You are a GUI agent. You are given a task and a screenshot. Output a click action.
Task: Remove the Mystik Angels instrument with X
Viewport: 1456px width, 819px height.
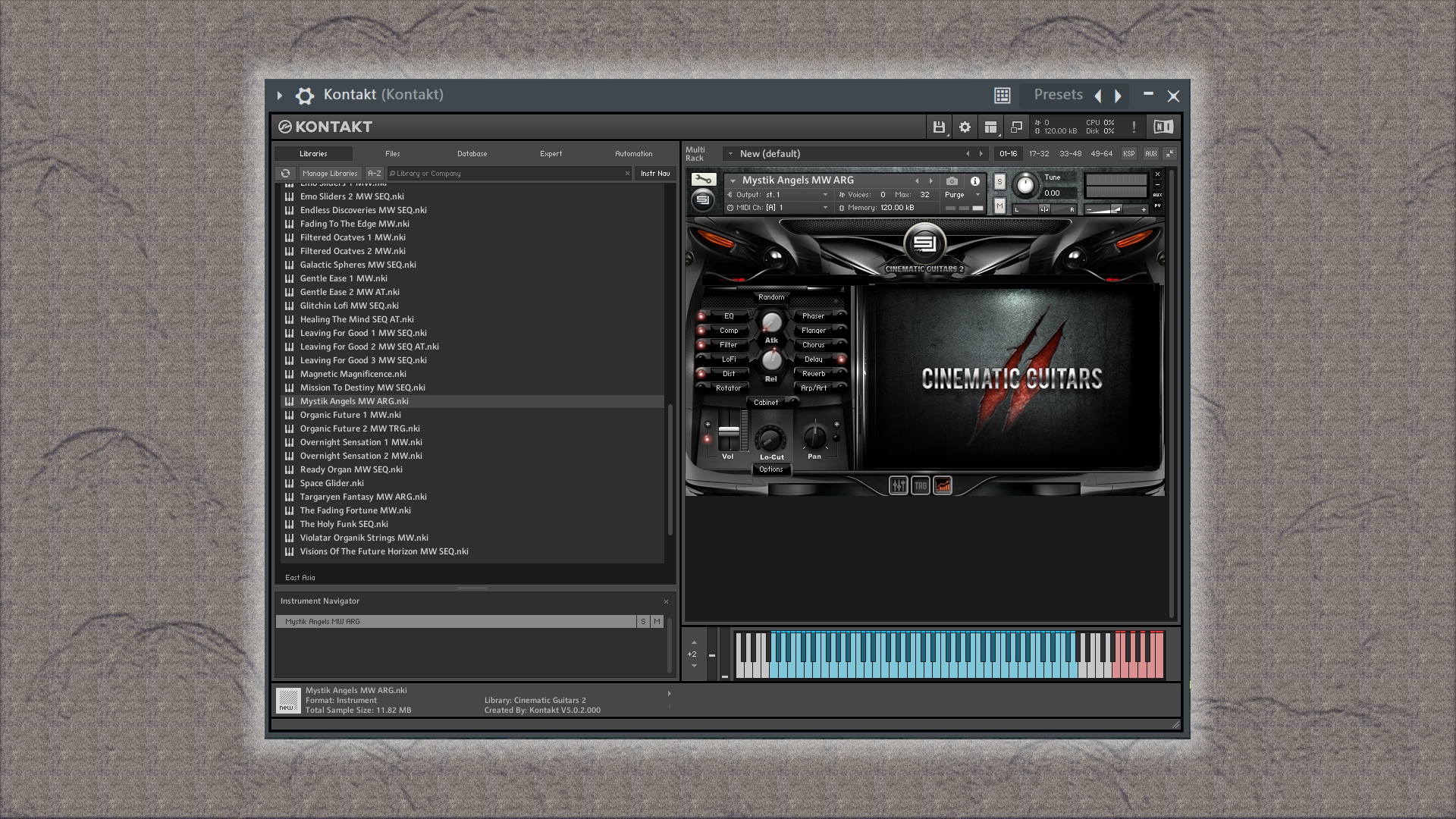pyautogui.click(x=1157, y=174)
